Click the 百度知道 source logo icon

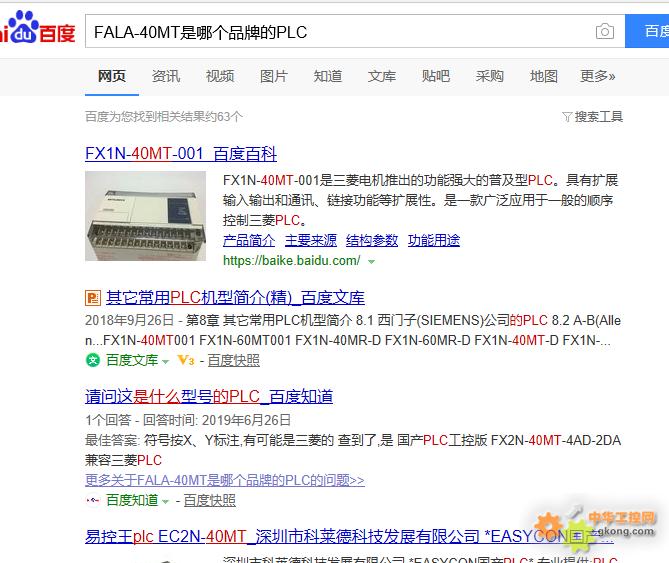[93, 500]
